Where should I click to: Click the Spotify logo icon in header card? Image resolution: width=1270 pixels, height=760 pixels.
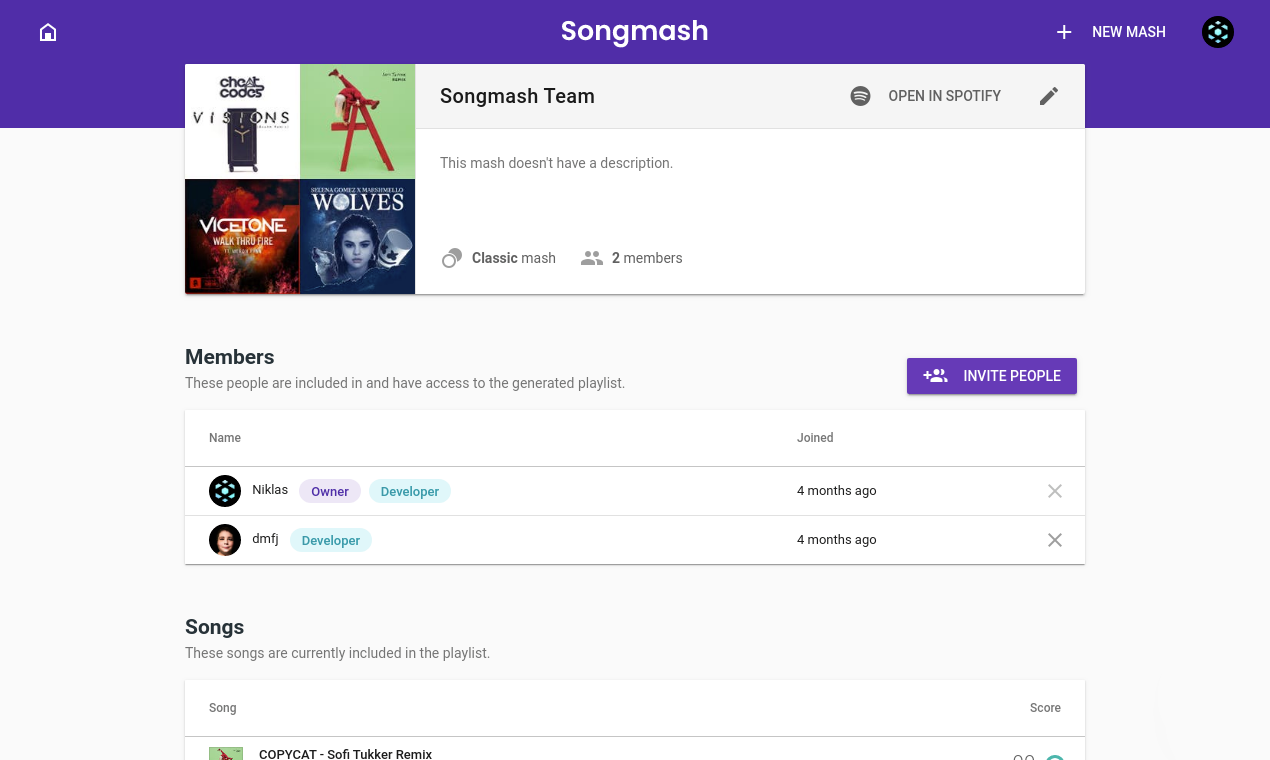point(860,96)
